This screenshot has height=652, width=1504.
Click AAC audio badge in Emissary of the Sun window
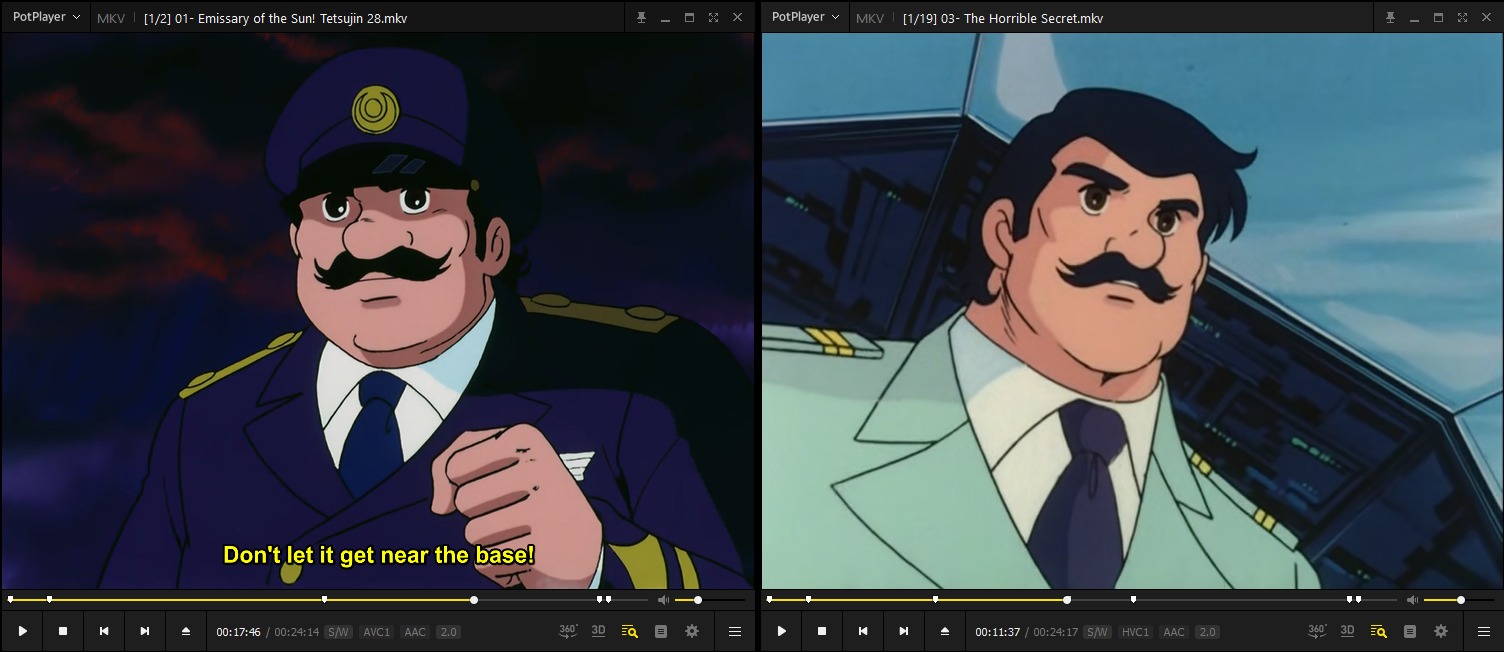tap(415, 632)
